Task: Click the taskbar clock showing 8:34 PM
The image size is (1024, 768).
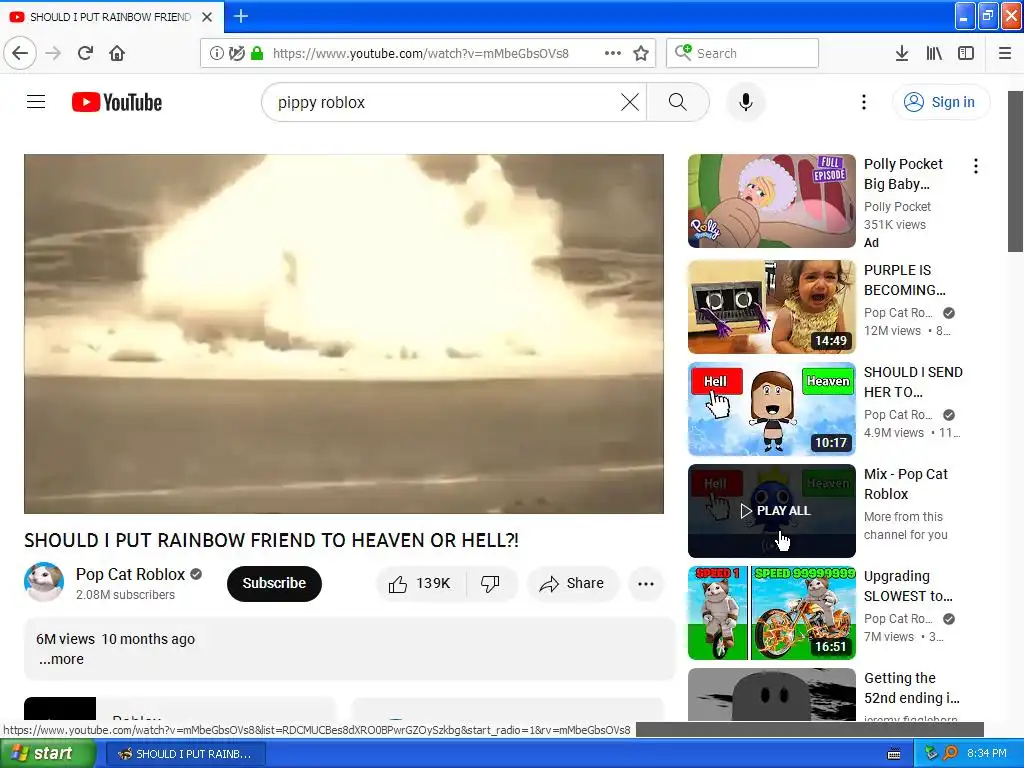Action: [x=987, y=753]
